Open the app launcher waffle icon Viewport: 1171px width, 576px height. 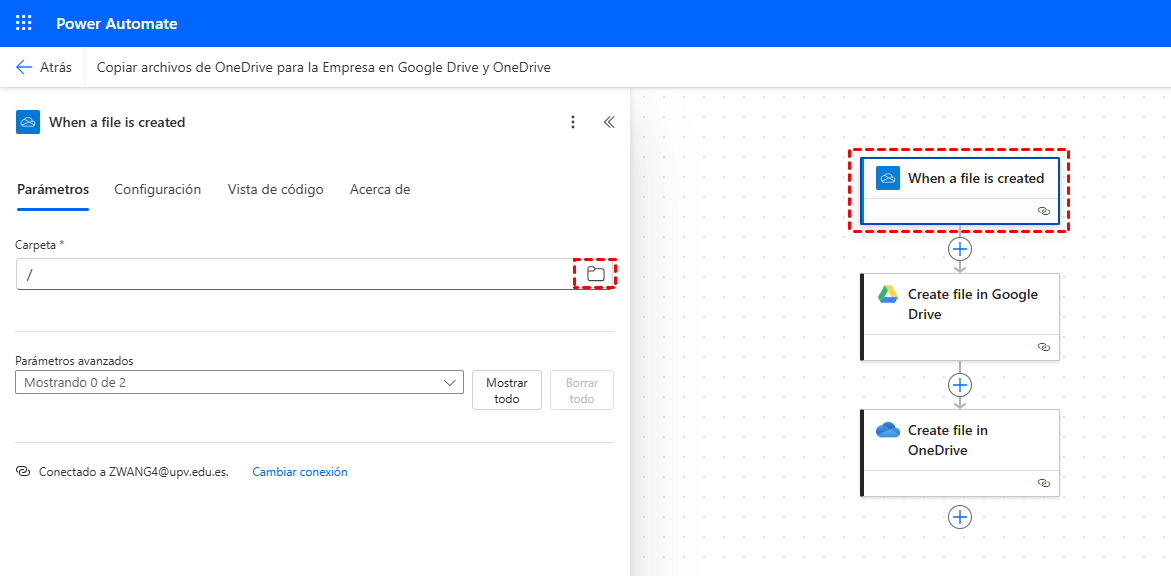[24, 23]
